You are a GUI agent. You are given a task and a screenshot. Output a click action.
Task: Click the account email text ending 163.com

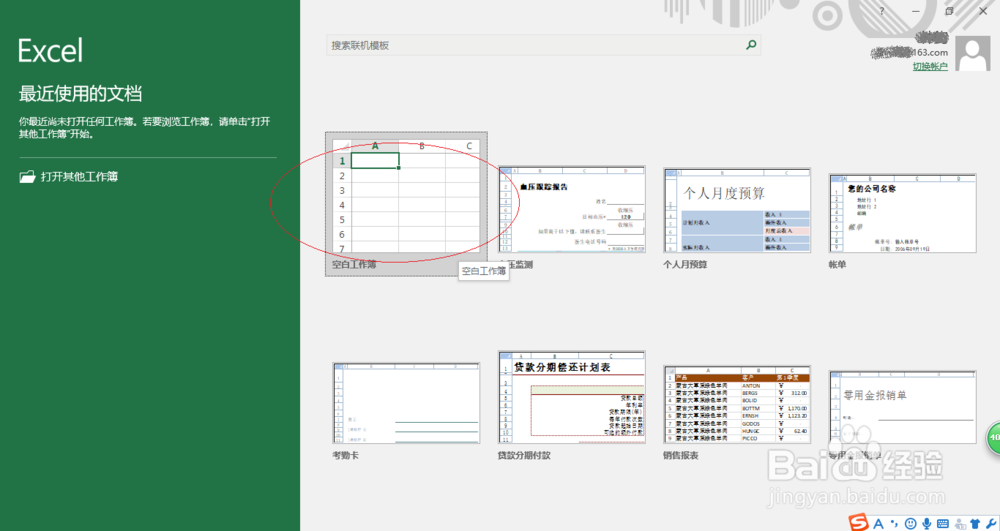pos(909,52)
